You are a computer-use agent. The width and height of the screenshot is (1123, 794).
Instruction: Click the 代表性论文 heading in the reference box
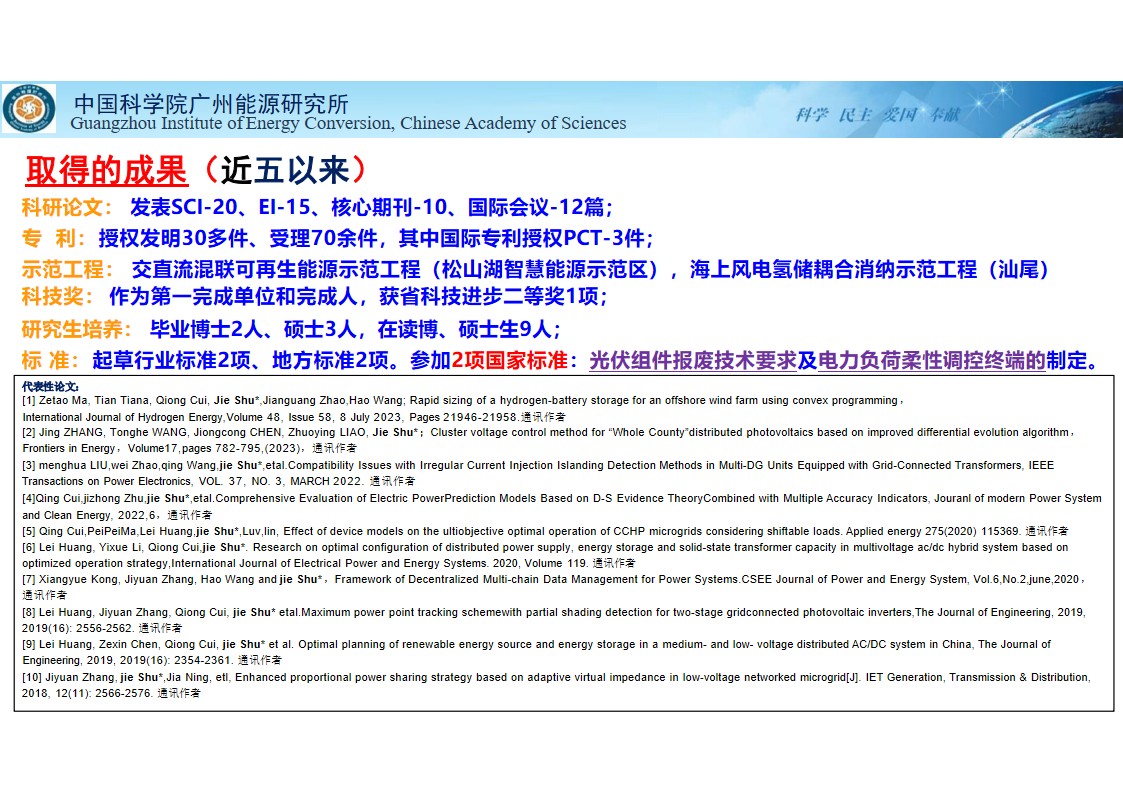[49, 385]
